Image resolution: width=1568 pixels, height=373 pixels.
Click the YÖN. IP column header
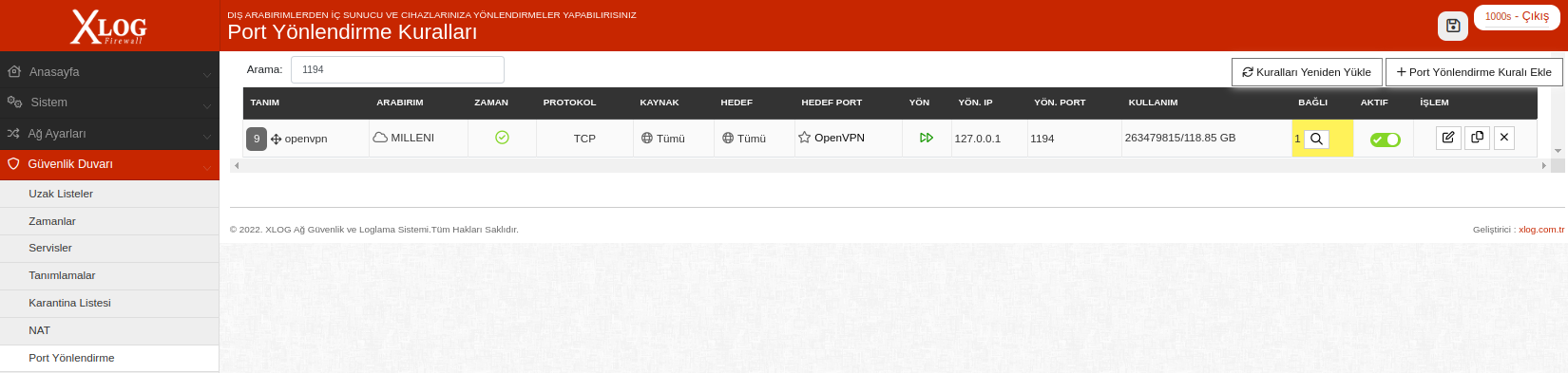975,103
